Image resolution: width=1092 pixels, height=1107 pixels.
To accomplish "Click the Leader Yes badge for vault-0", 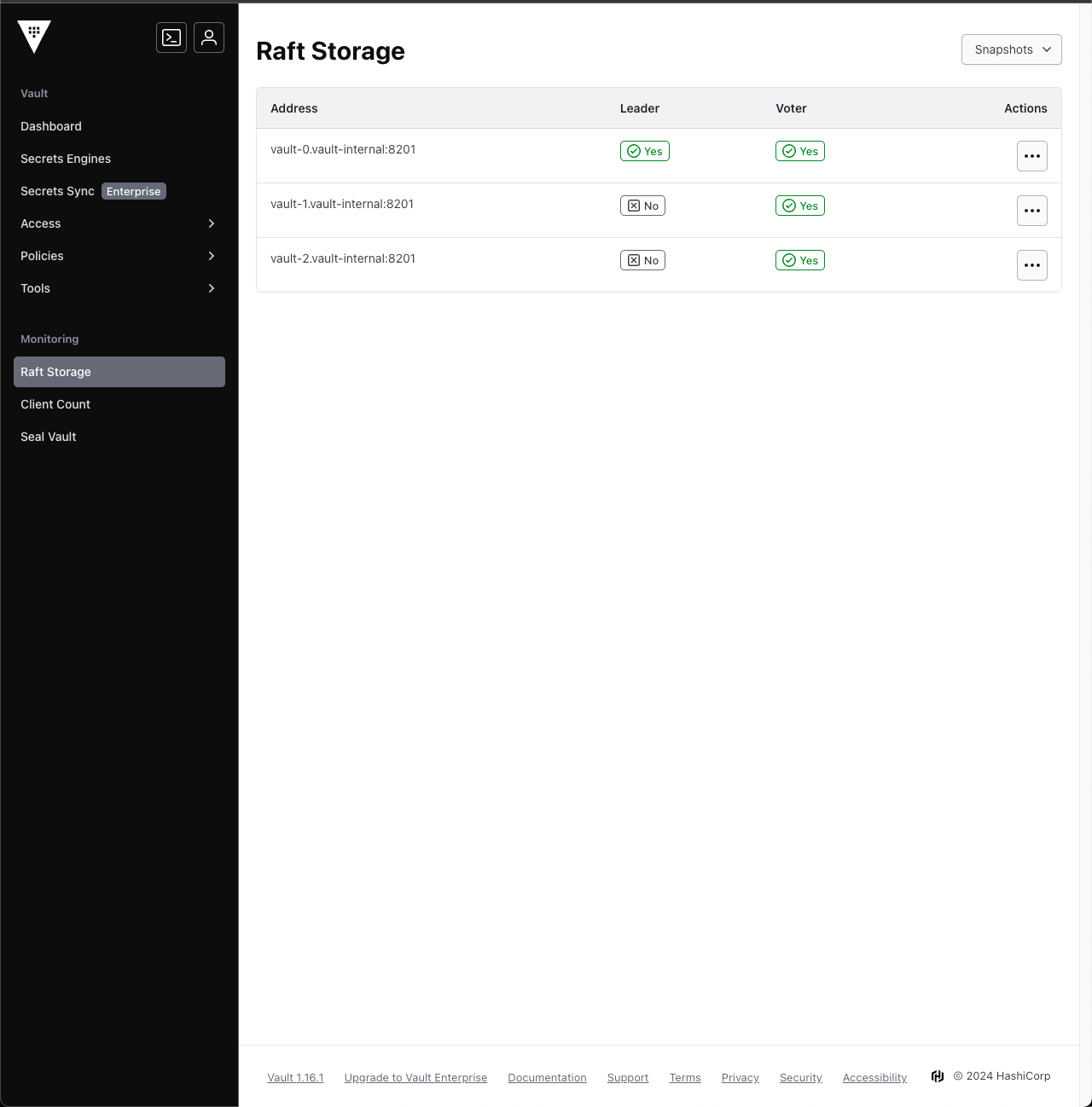I will click(645, 151).
